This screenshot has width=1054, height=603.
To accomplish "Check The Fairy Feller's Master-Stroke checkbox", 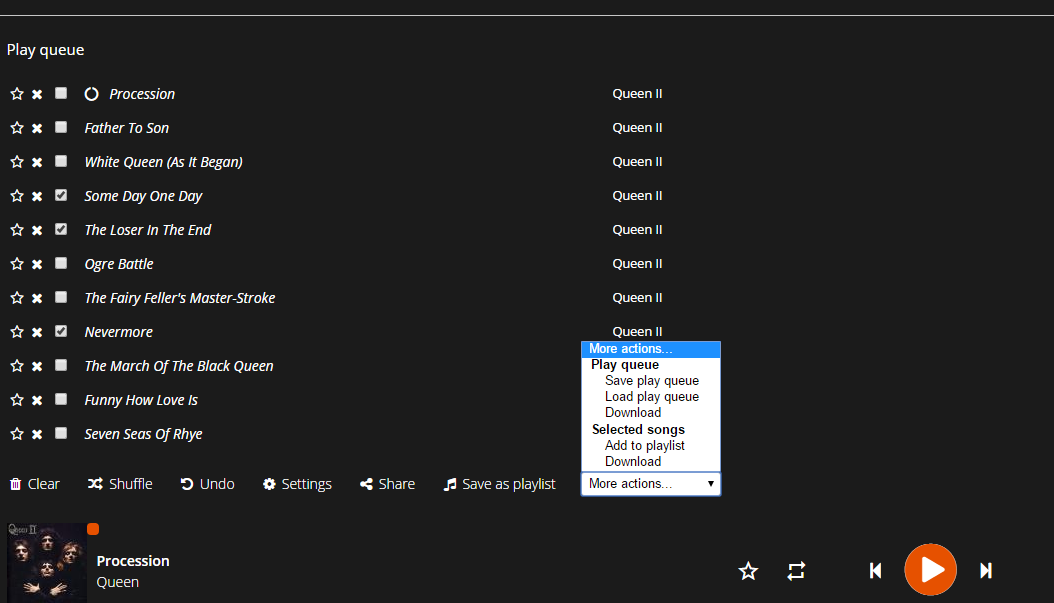I will point(61,296).
